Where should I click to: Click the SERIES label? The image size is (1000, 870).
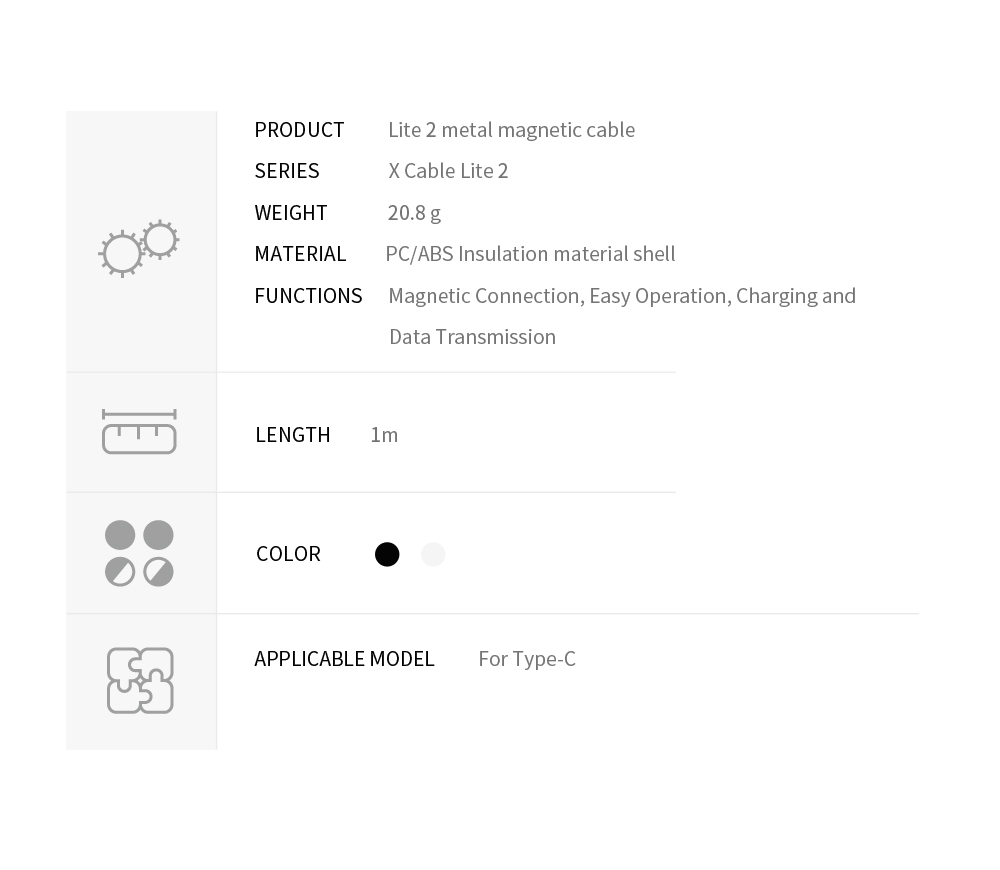tap(287, 171)
